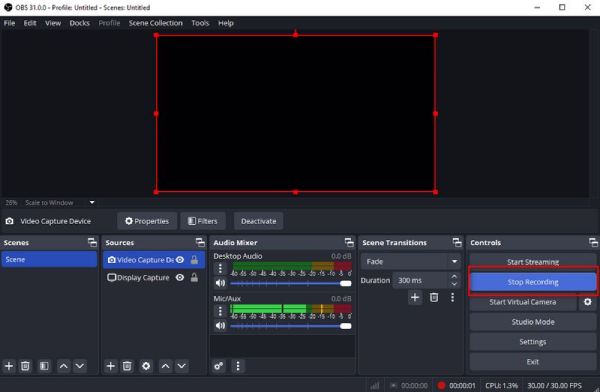Viewport: 600px width, 392px height.
Task: Open the File menu
Action: 9,23
